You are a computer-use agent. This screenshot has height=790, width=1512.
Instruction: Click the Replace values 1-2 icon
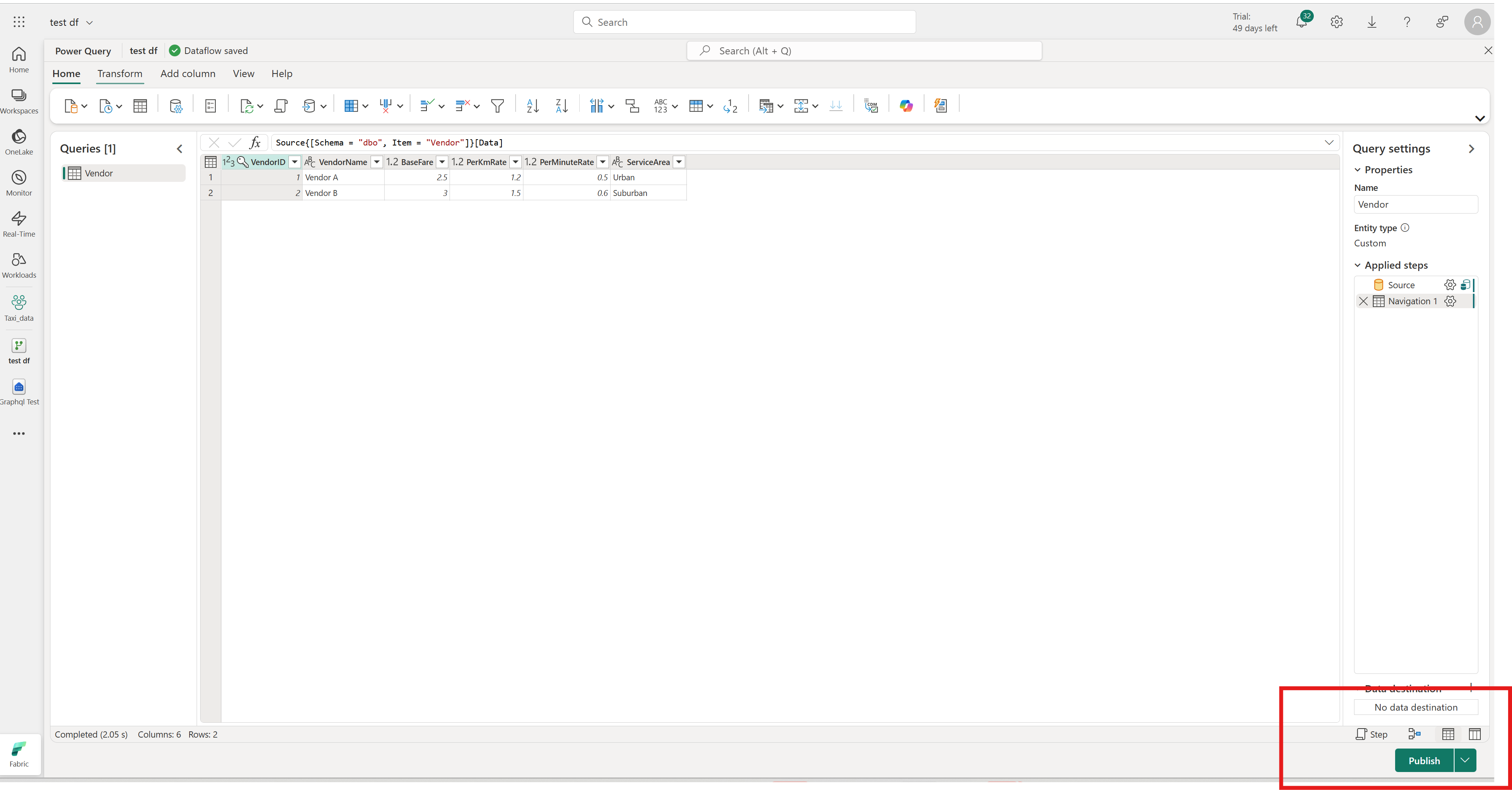click(x=730, y=106)
